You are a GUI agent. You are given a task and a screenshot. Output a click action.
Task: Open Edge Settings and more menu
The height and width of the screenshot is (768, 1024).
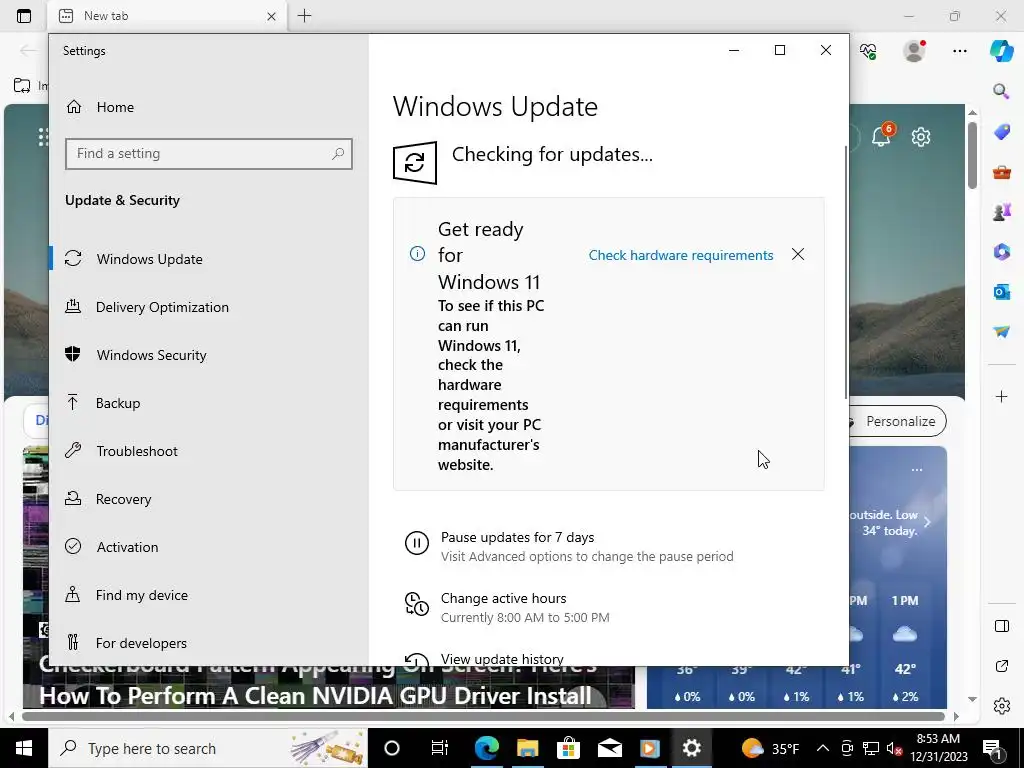959,51
